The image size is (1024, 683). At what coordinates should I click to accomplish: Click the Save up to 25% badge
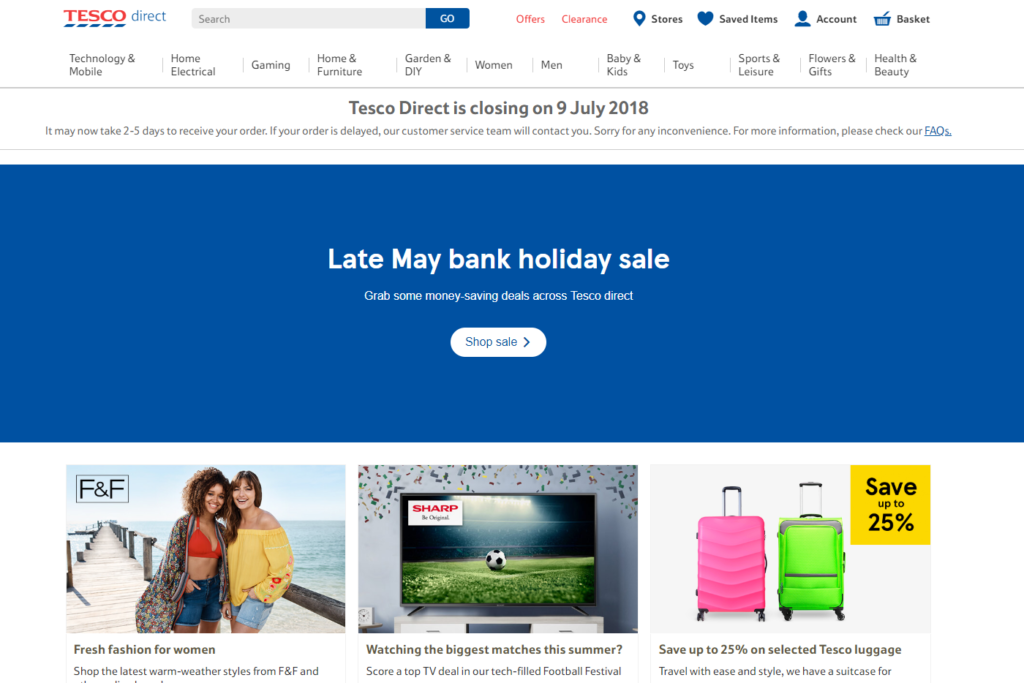(890, 505)
